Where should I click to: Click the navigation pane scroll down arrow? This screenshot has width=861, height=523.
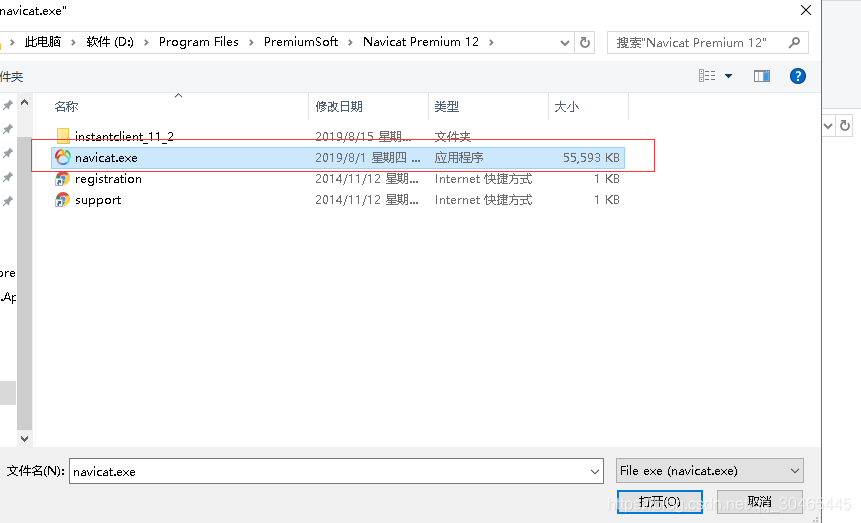tap(24, 438)
